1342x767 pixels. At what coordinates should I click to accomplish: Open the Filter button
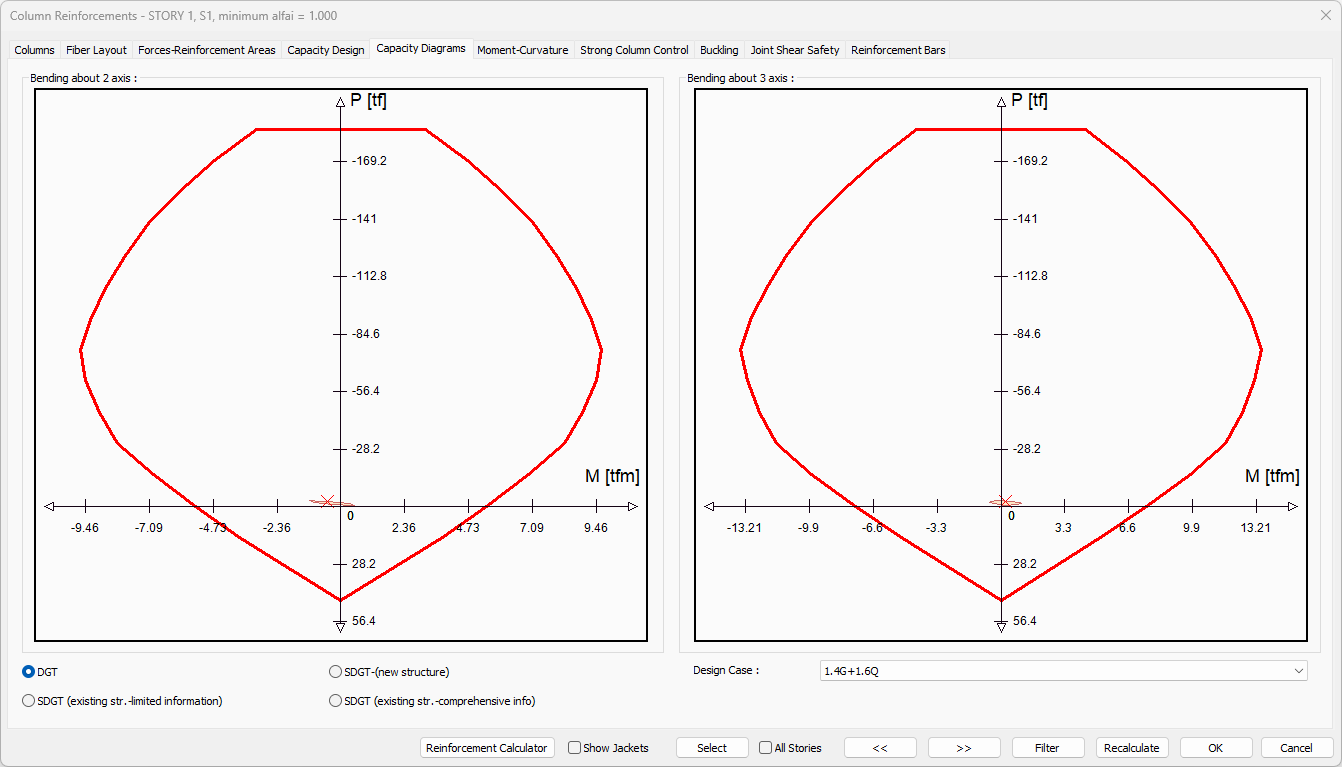1047,748
